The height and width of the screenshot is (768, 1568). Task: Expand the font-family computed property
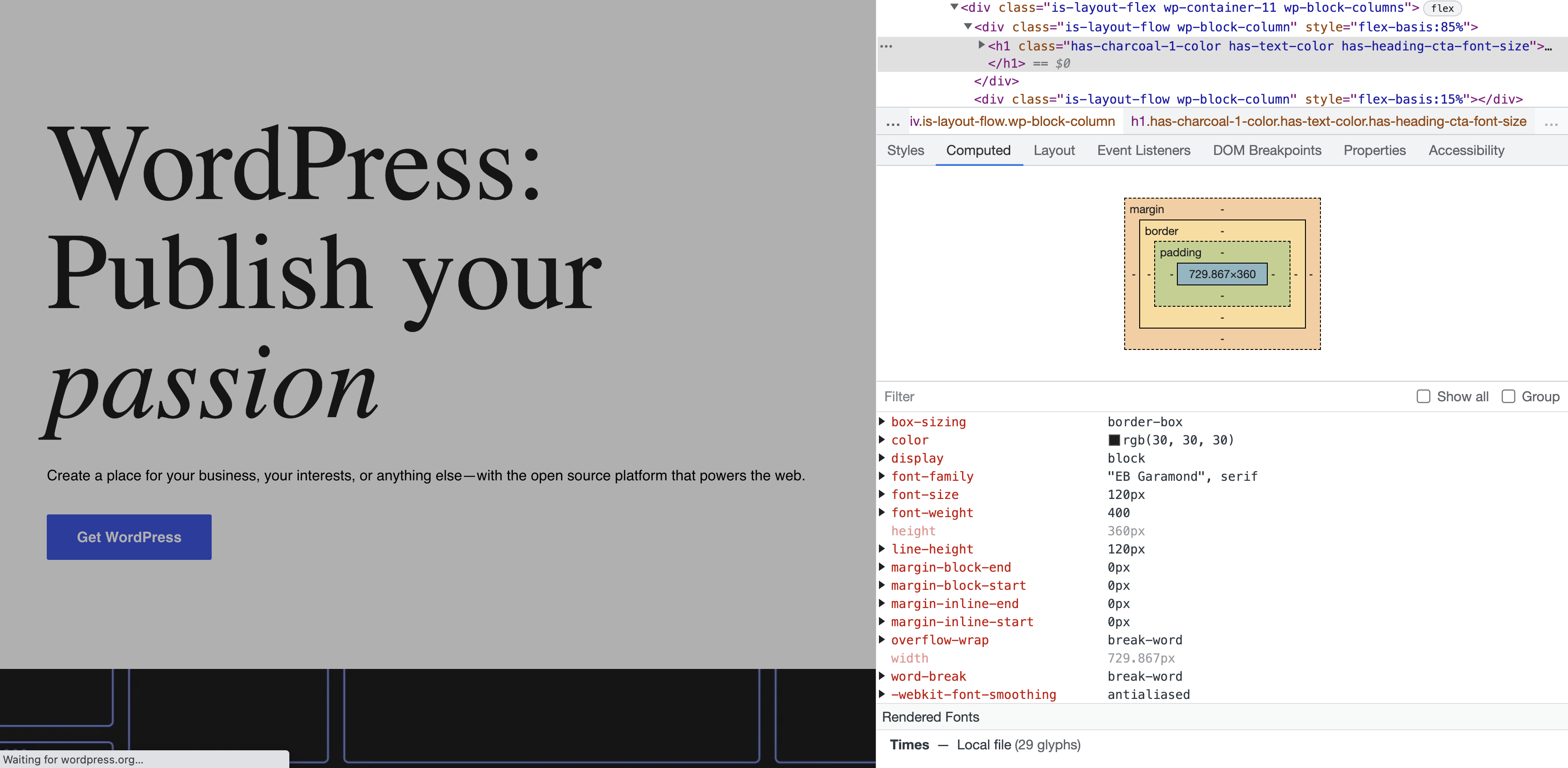click(883, 477)
